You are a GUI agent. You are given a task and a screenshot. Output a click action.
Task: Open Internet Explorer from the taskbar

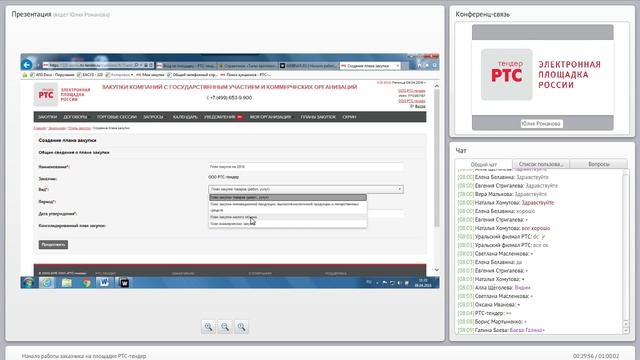point(47,282)
